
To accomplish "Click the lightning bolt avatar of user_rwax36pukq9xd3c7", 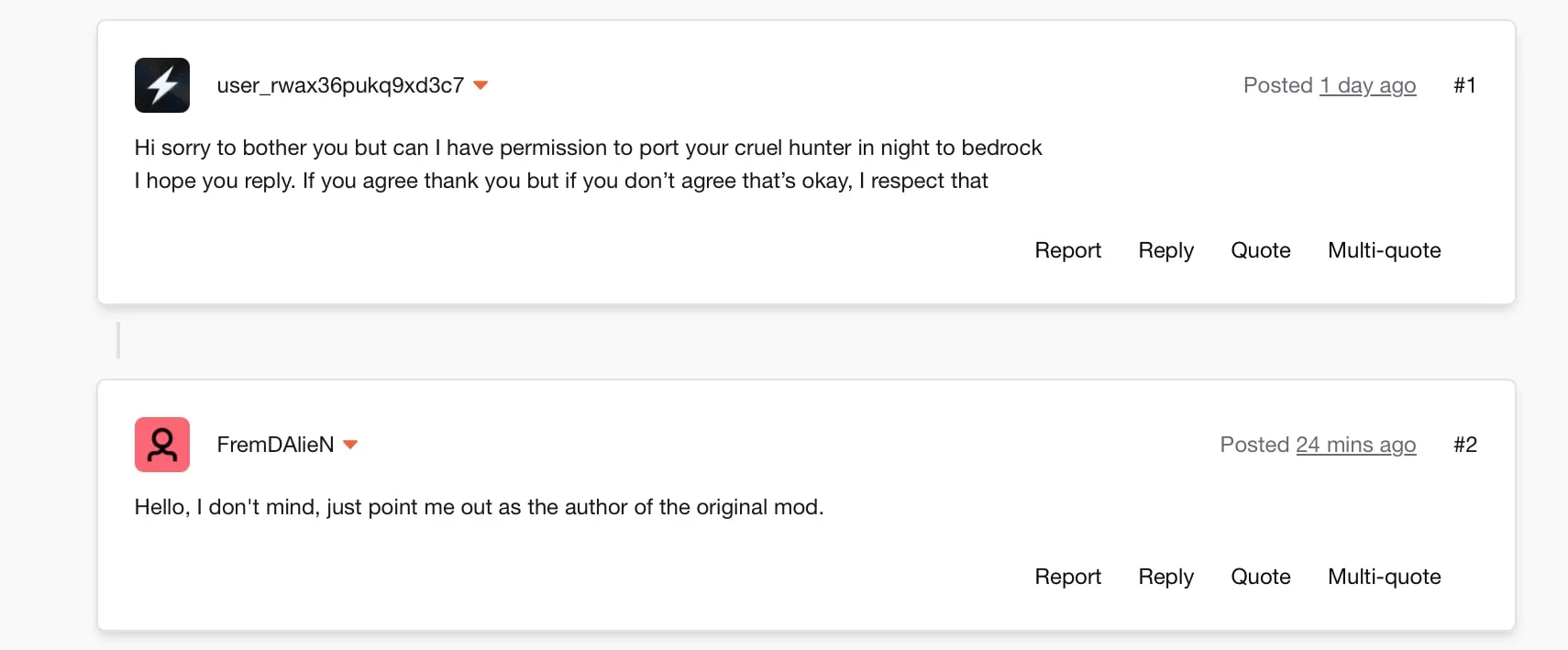I will click(x=162, y=85).
